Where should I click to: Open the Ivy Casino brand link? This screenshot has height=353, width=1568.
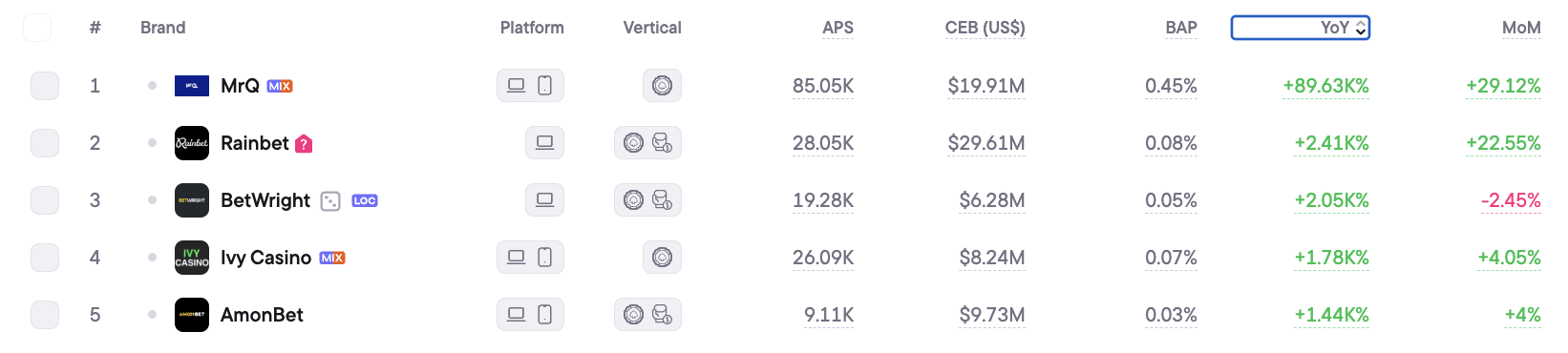click(265, 258)
